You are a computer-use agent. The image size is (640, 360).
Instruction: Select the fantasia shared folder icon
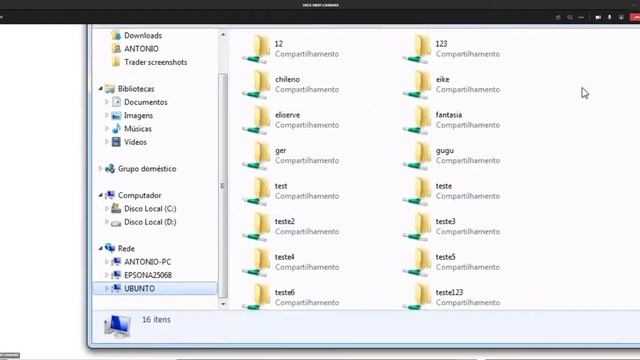pos(417,120)
